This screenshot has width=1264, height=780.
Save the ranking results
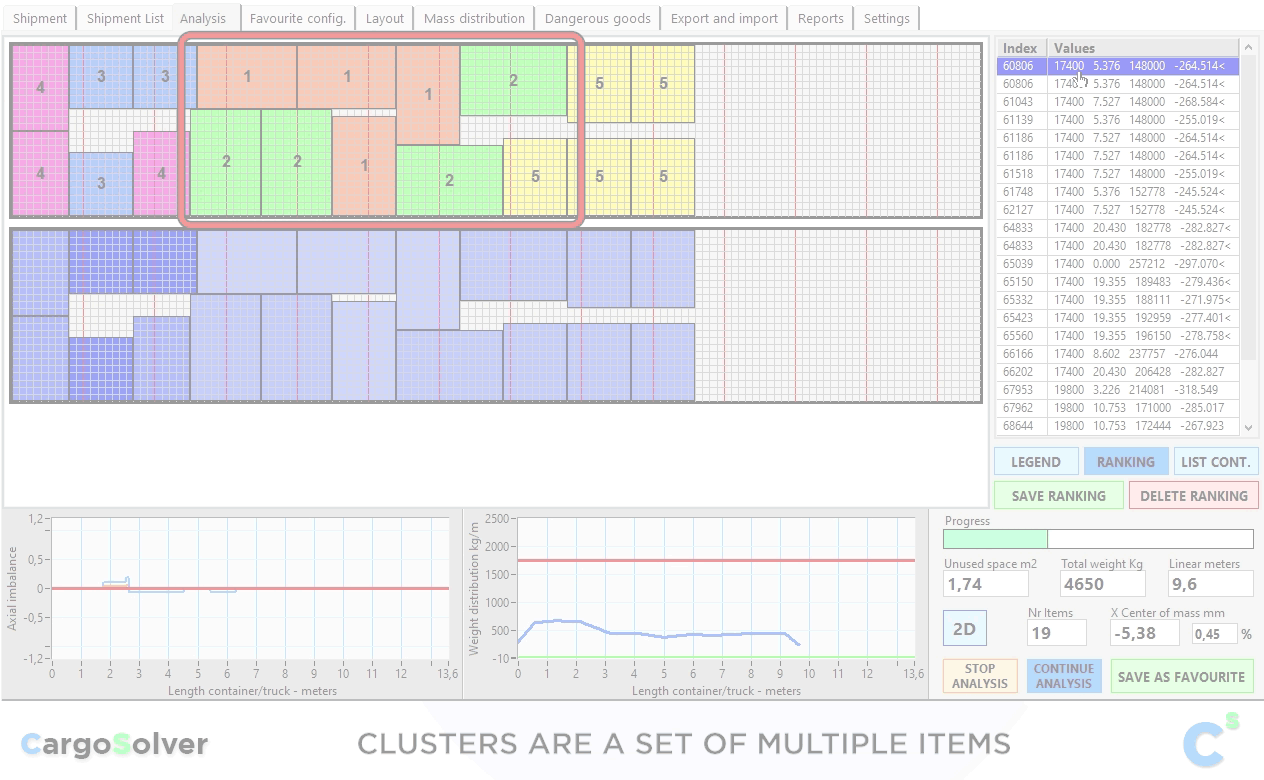coord(1058,496)
